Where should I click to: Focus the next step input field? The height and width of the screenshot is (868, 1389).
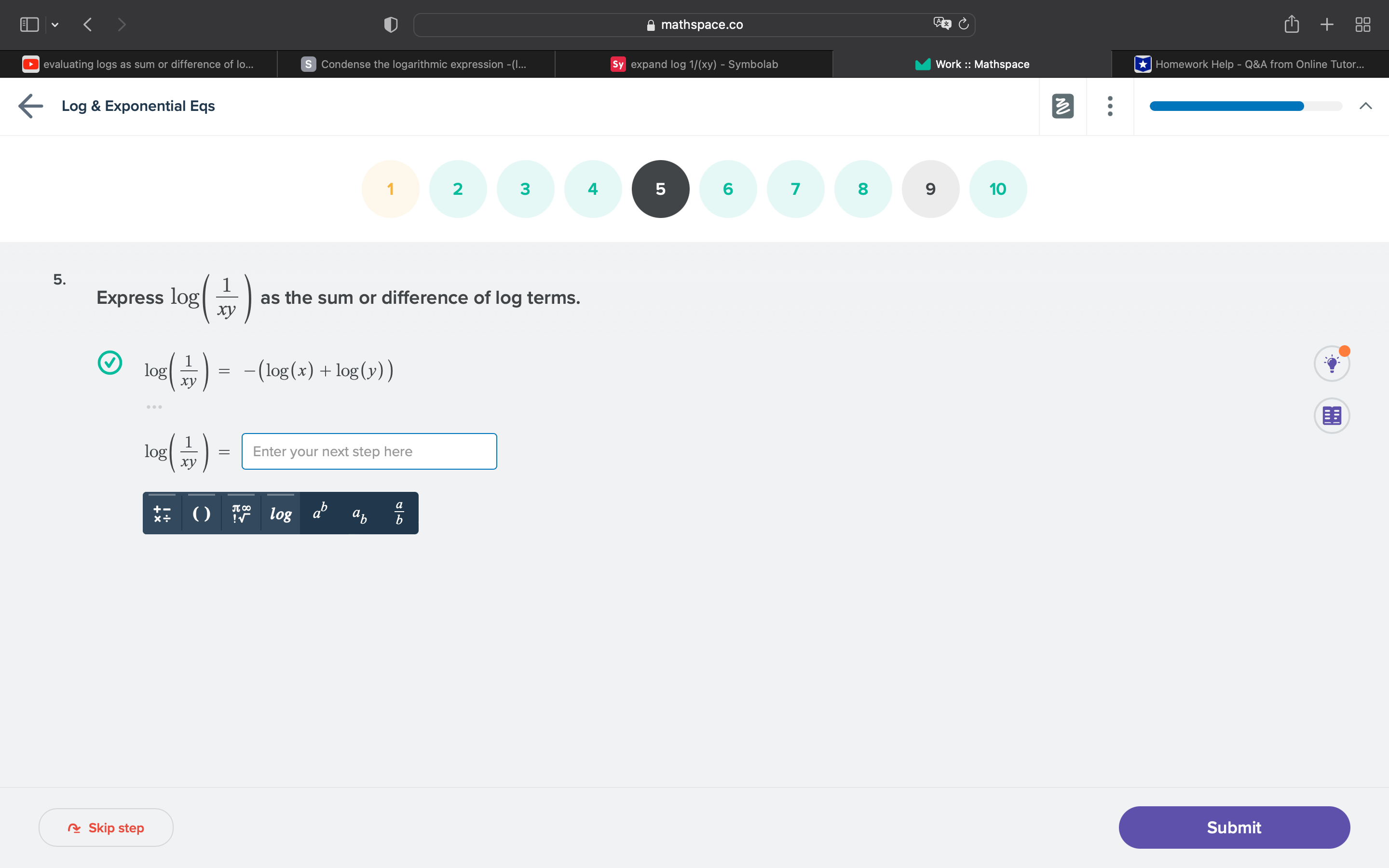click(369, 451)
